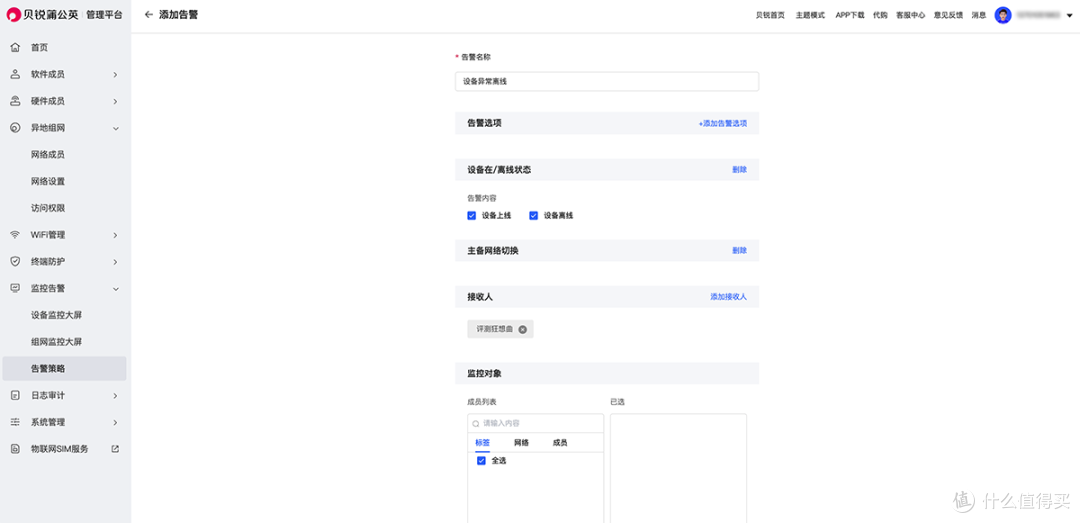
Task: Click the WiFi管理 wifi icon
Action: tap(15, 235)
